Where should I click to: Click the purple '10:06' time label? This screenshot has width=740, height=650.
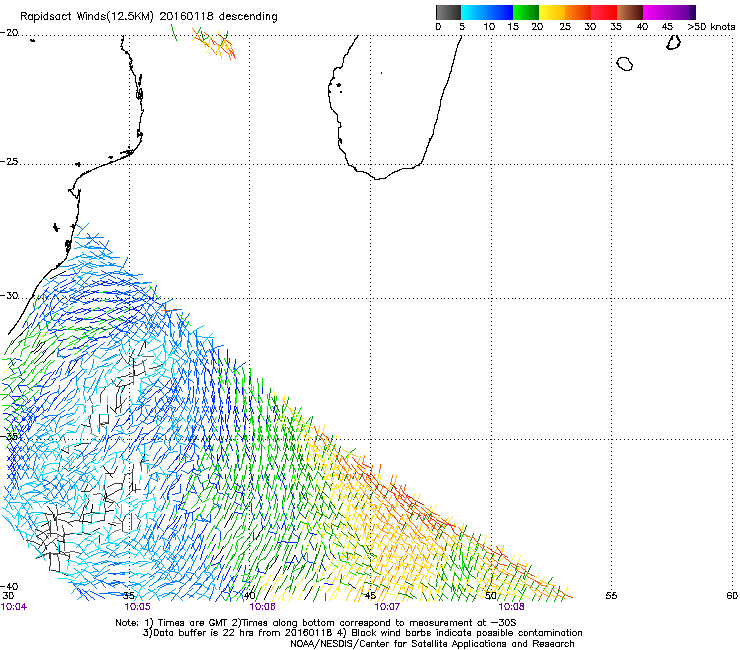262,607
